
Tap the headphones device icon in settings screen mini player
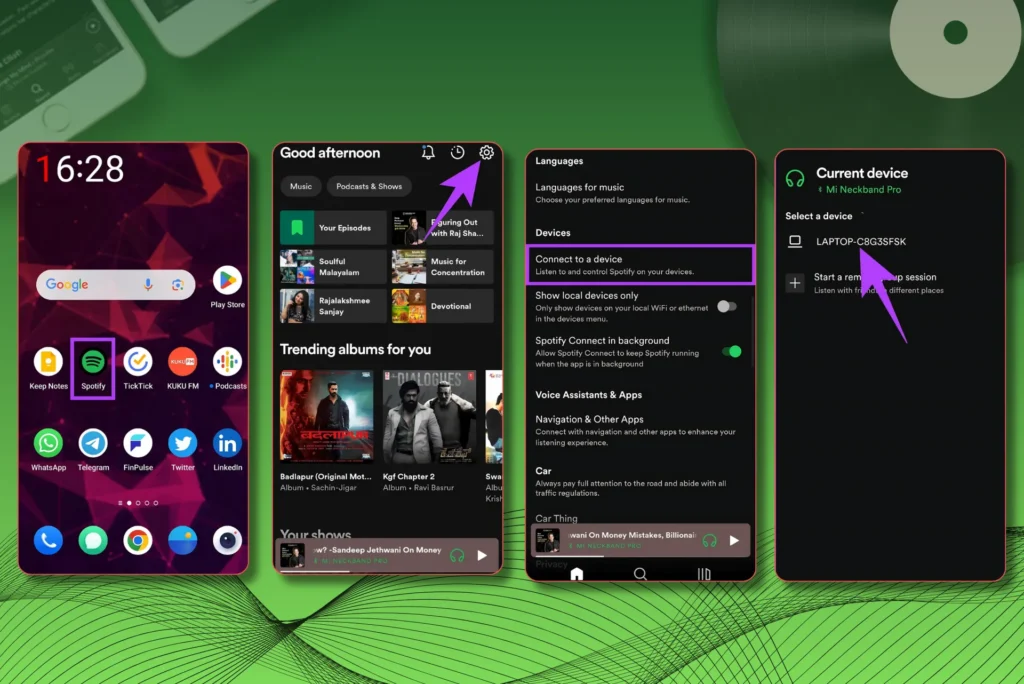point(709,541)
